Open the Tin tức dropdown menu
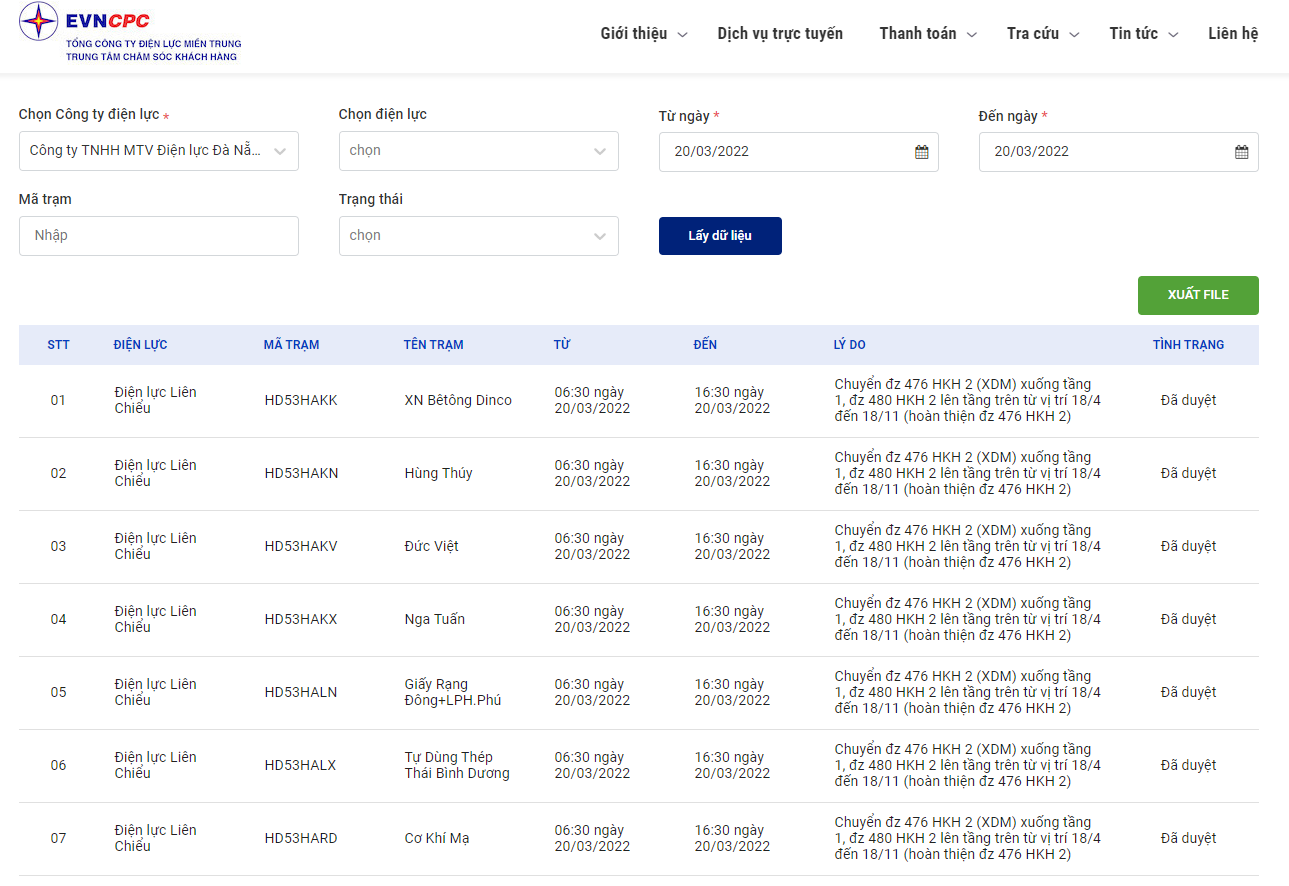Image resolution: width=1289 pixels, height=886 pixels. point(1144,34)
